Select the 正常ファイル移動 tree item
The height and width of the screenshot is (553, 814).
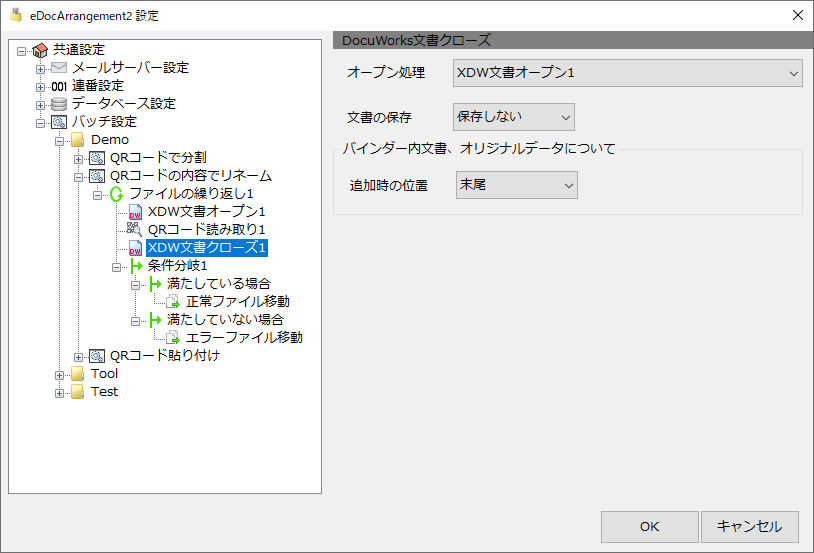click(x=238, y=302)
